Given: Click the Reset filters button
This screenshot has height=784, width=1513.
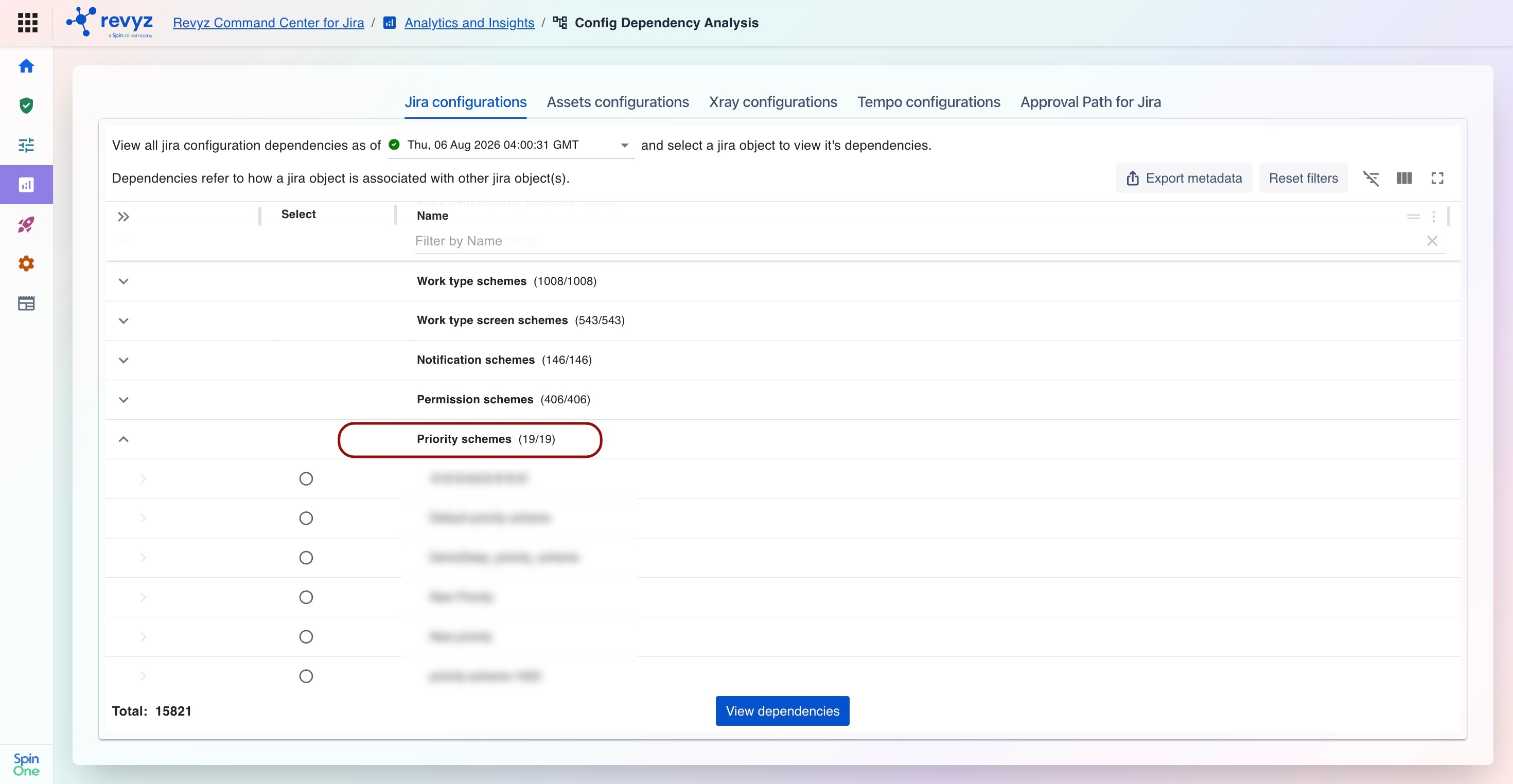Looking at the screenshot, I should [x=1304, y=178].
